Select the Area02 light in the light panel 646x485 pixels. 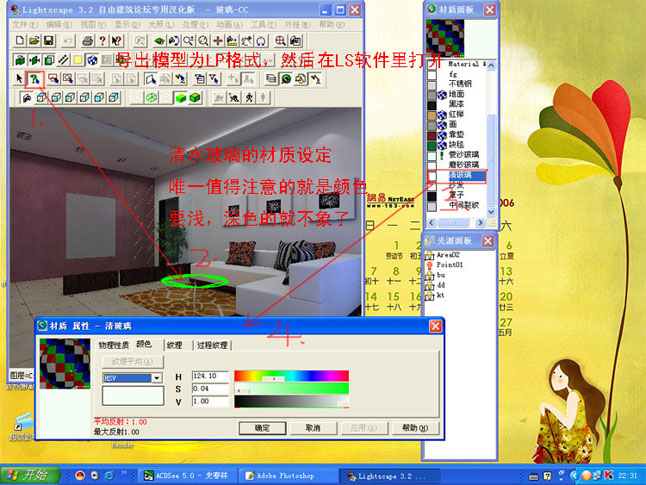(x=448, y=255)
